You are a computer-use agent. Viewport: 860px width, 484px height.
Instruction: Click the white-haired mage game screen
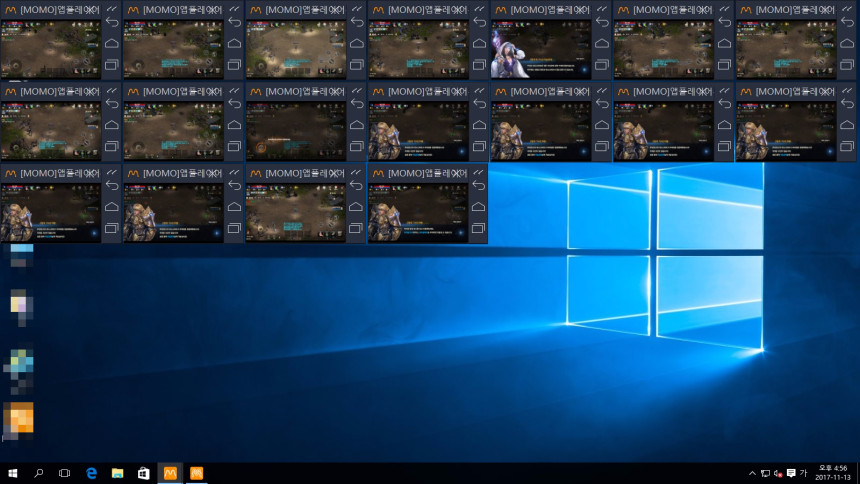tap(541, 49)
